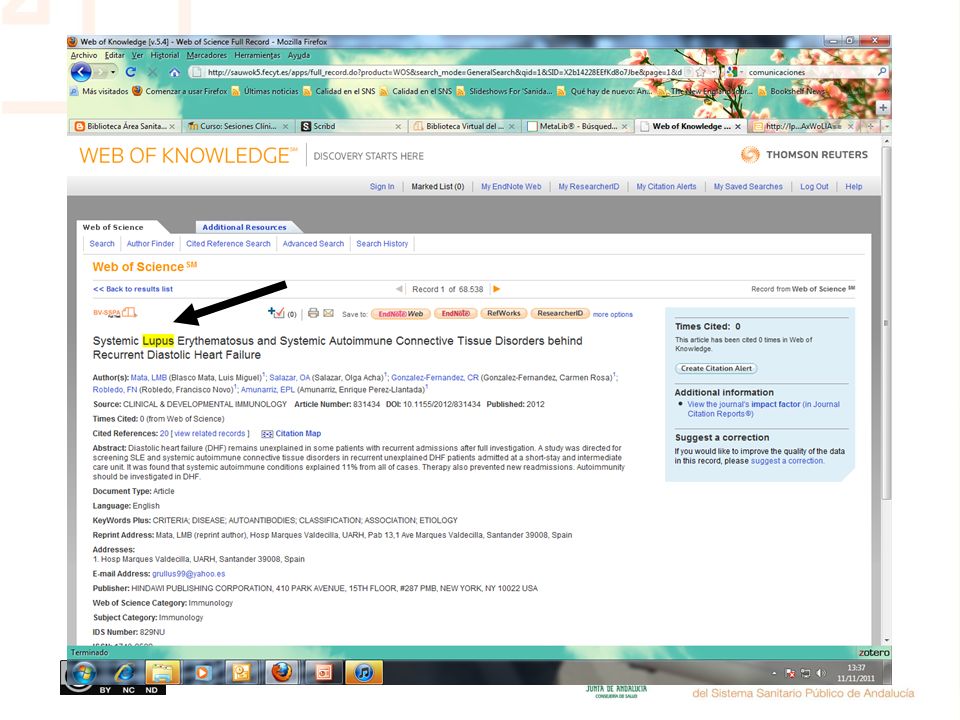Save the record to RefWorks
Screen dimensions: 960x720
503,313
